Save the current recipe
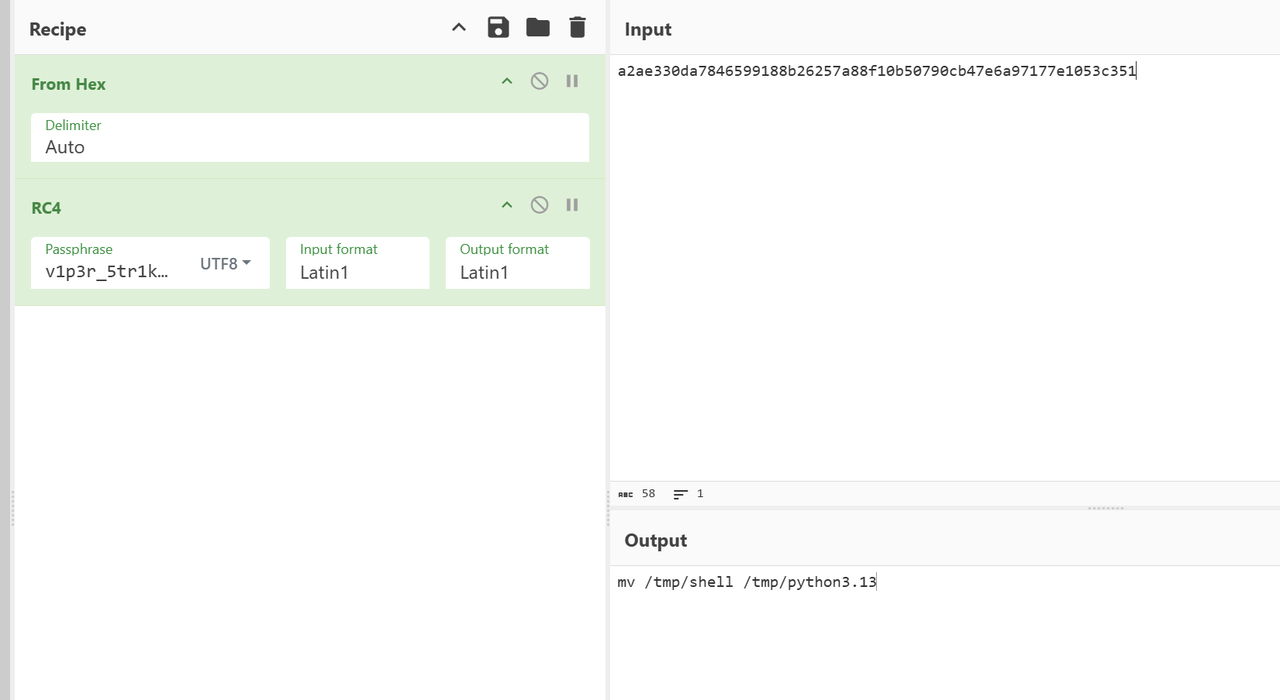The height and width of the screenshot is (700, 1280). [x=498, y=28]
